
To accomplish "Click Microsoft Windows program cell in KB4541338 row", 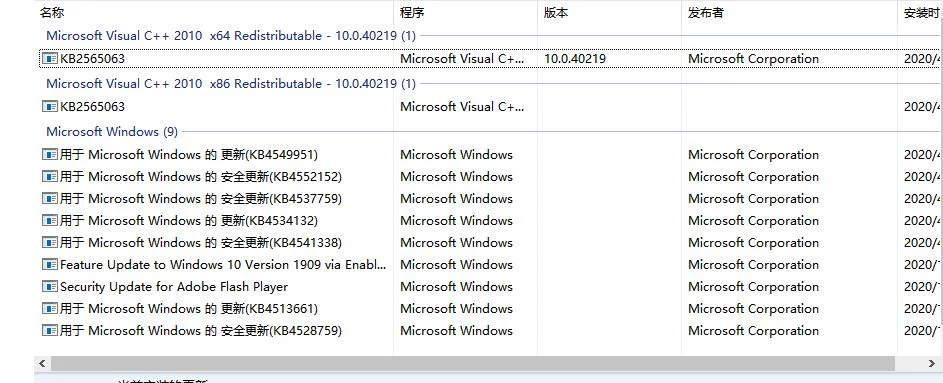I will [456, 242].
